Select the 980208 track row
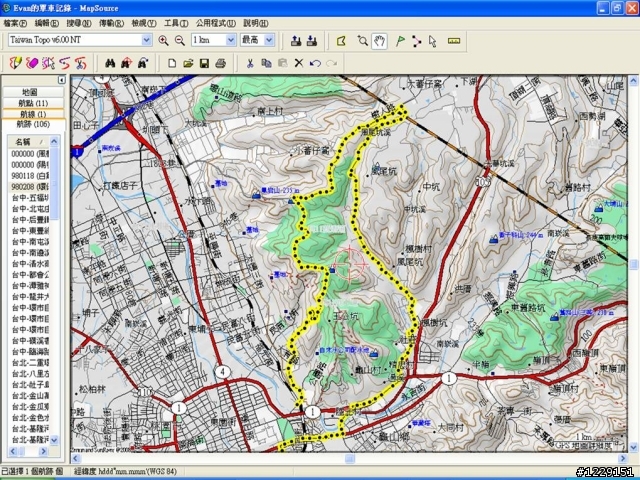Screen dimensions: 640x480 29,187
